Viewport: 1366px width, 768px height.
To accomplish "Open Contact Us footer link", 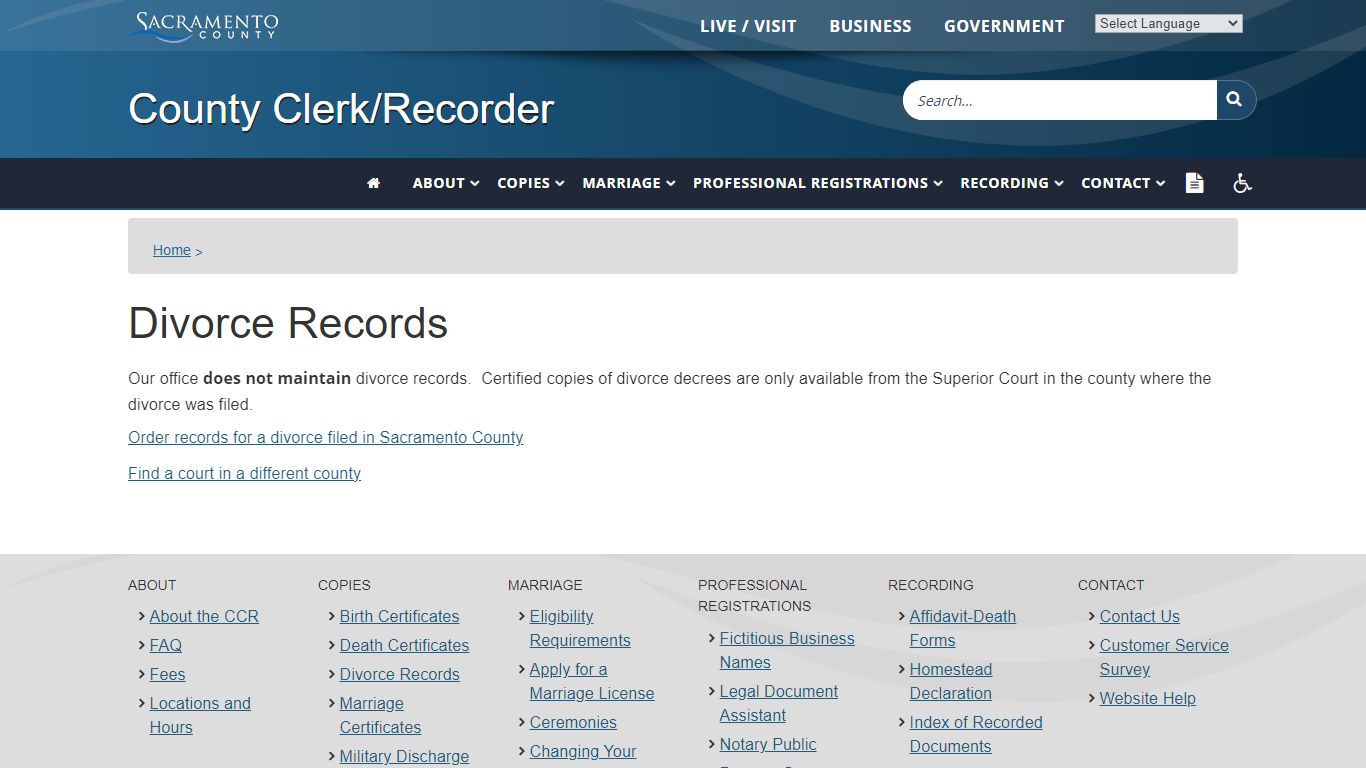I will point(1139,616).
